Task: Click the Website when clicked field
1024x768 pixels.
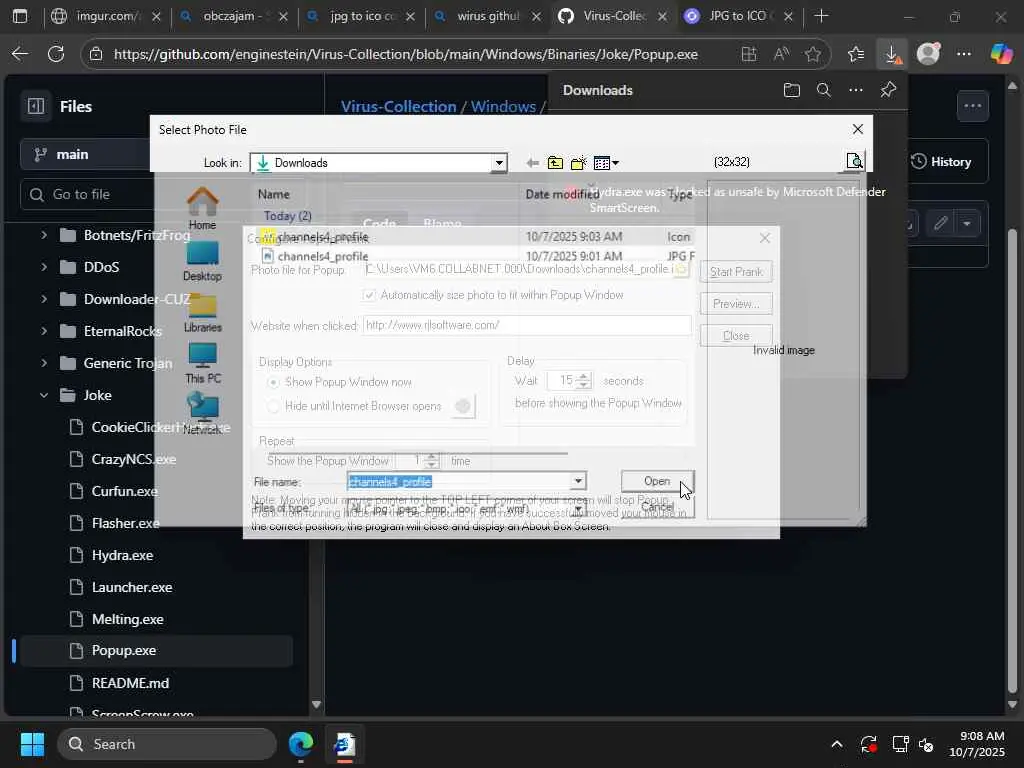Action: click(x=526, y=325)
